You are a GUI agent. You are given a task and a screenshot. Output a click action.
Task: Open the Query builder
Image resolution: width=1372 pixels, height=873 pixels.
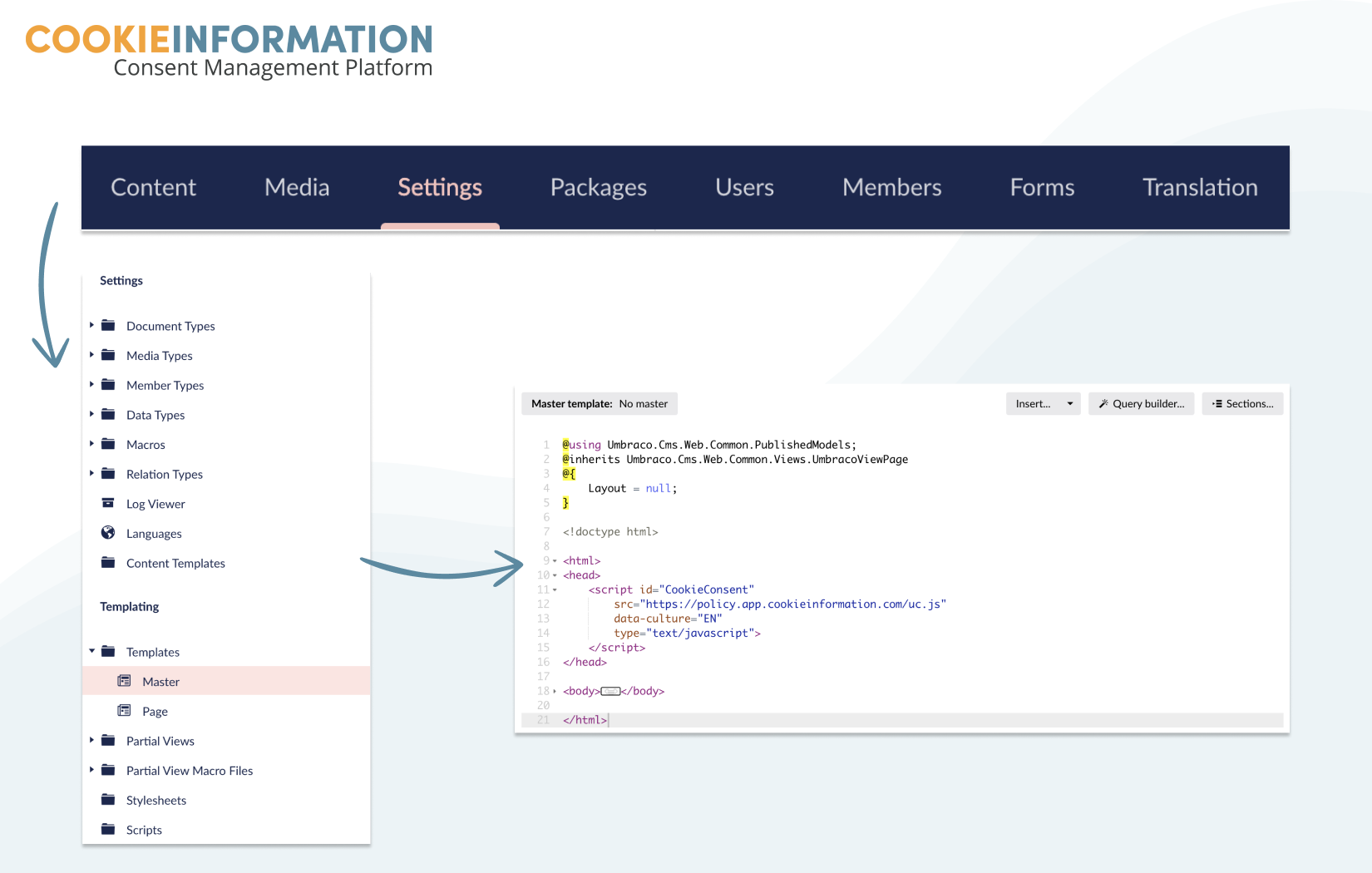[1141, 404]
